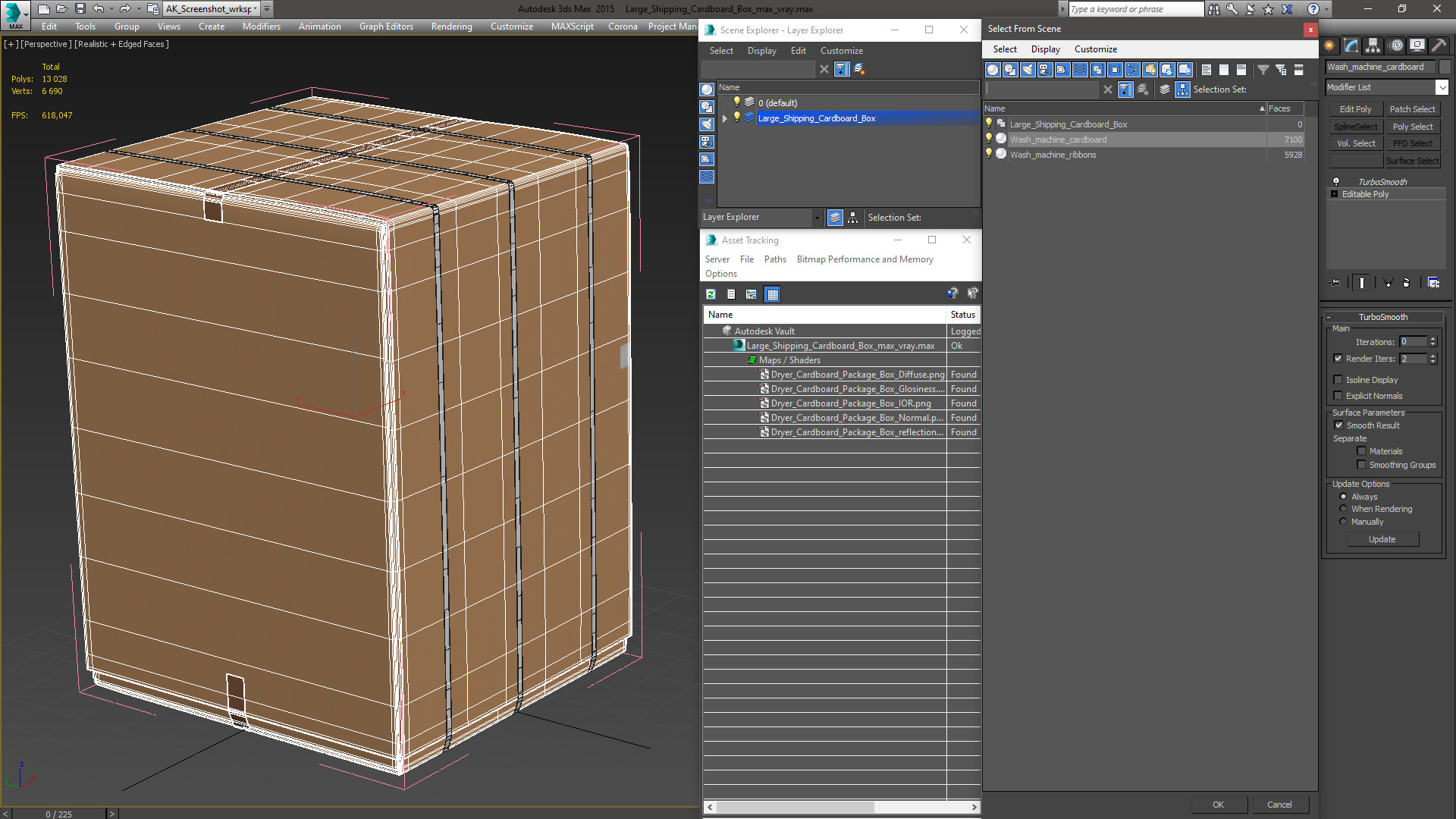Click Configure Modifier Sets icon

click(1433, 283)
